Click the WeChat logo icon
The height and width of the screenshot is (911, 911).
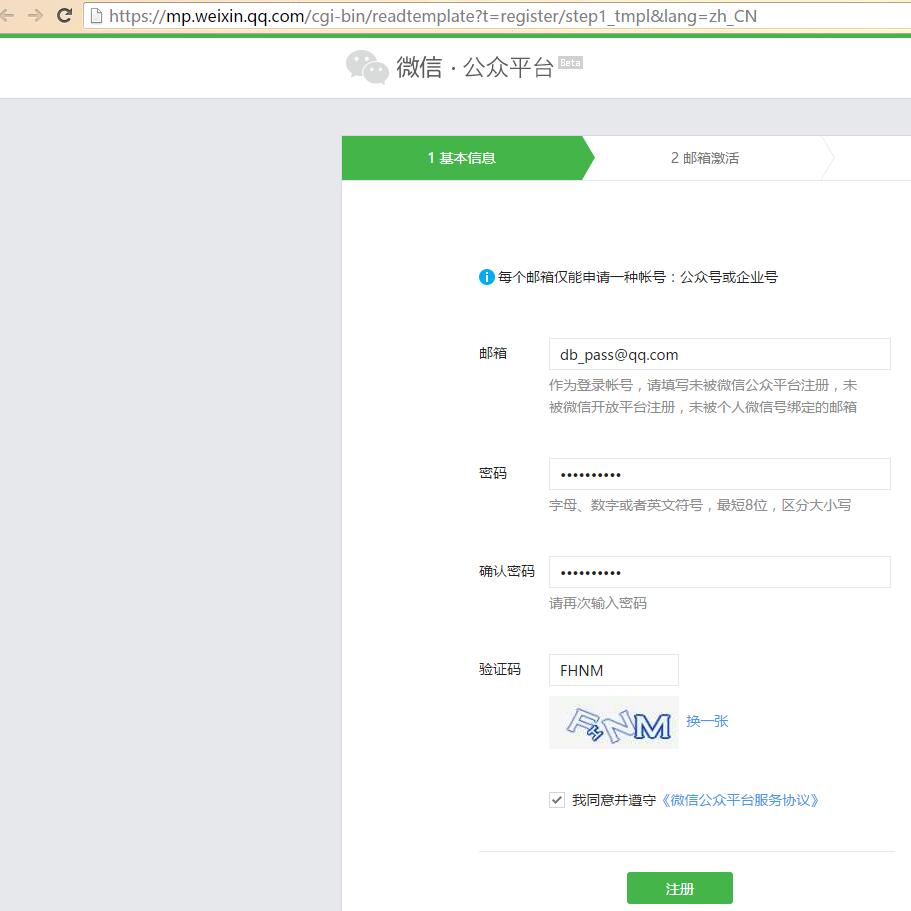click(x=367, y=67)
